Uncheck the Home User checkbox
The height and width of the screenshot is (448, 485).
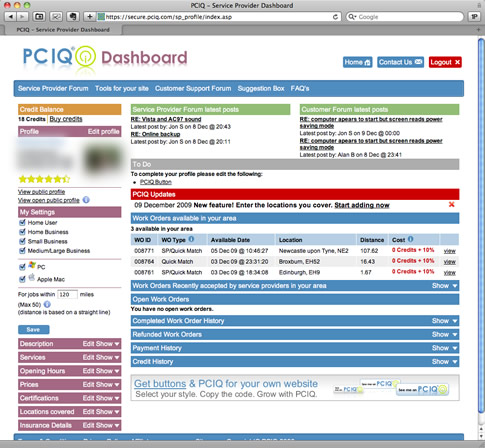click(x=22, y=222)
